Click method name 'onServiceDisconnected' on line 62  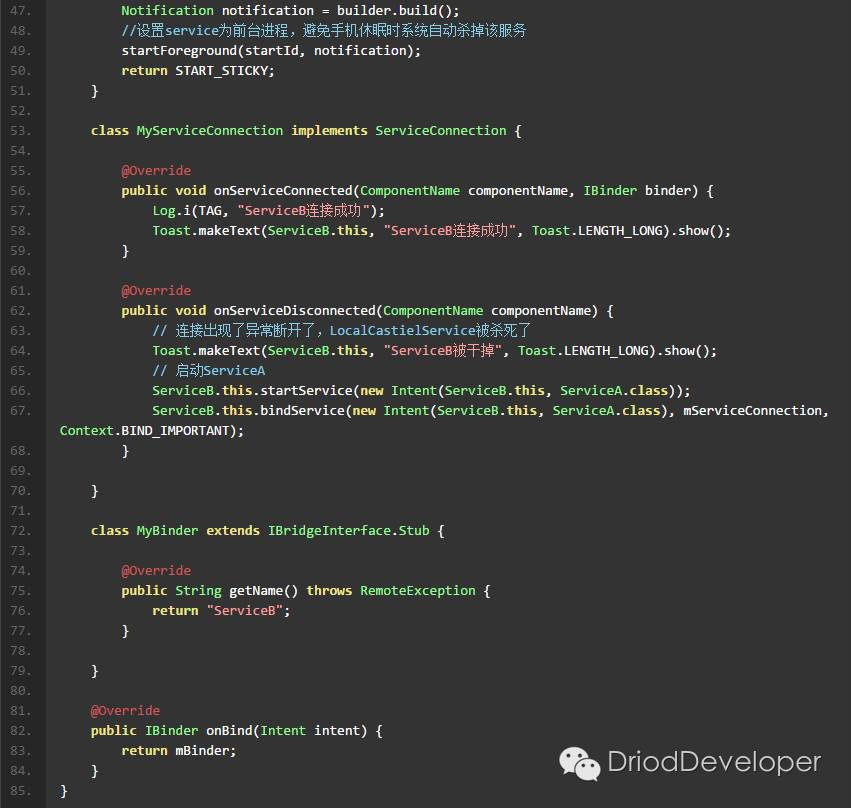point(295,311)
